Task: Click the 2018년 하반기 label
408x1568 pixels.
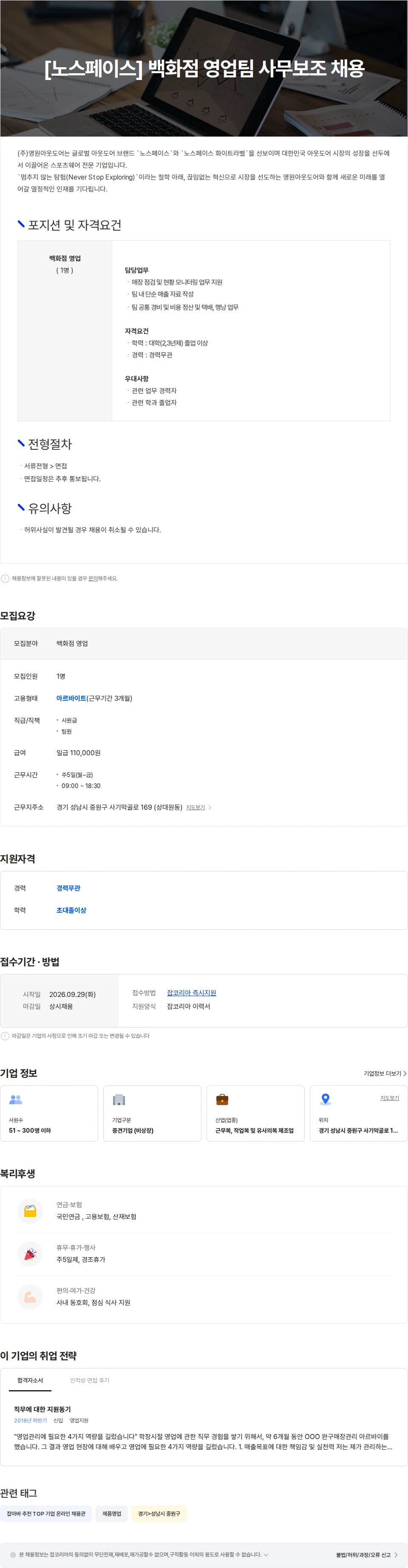Action: (x=31, y=1421)
